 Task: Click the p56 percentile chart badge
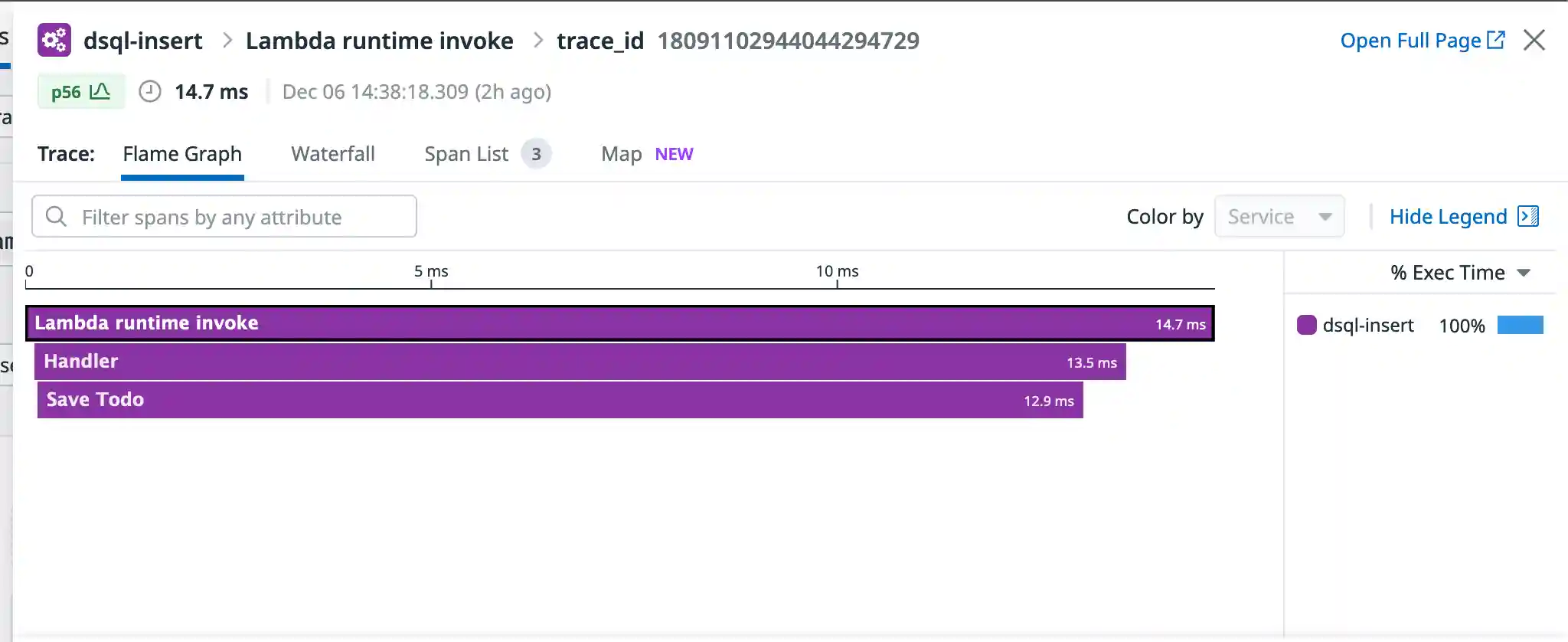coord(80,92)
